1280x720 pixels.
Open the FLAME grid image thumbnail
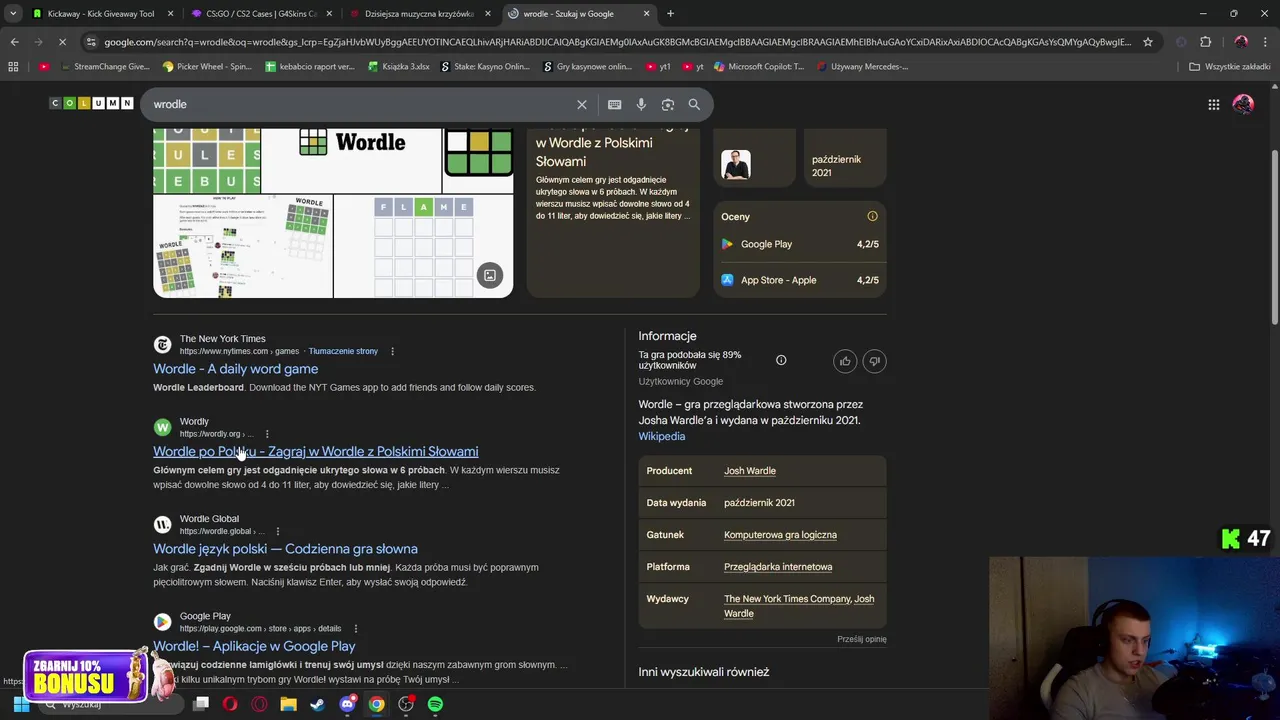pyautogui.click(x=423, y=247)
